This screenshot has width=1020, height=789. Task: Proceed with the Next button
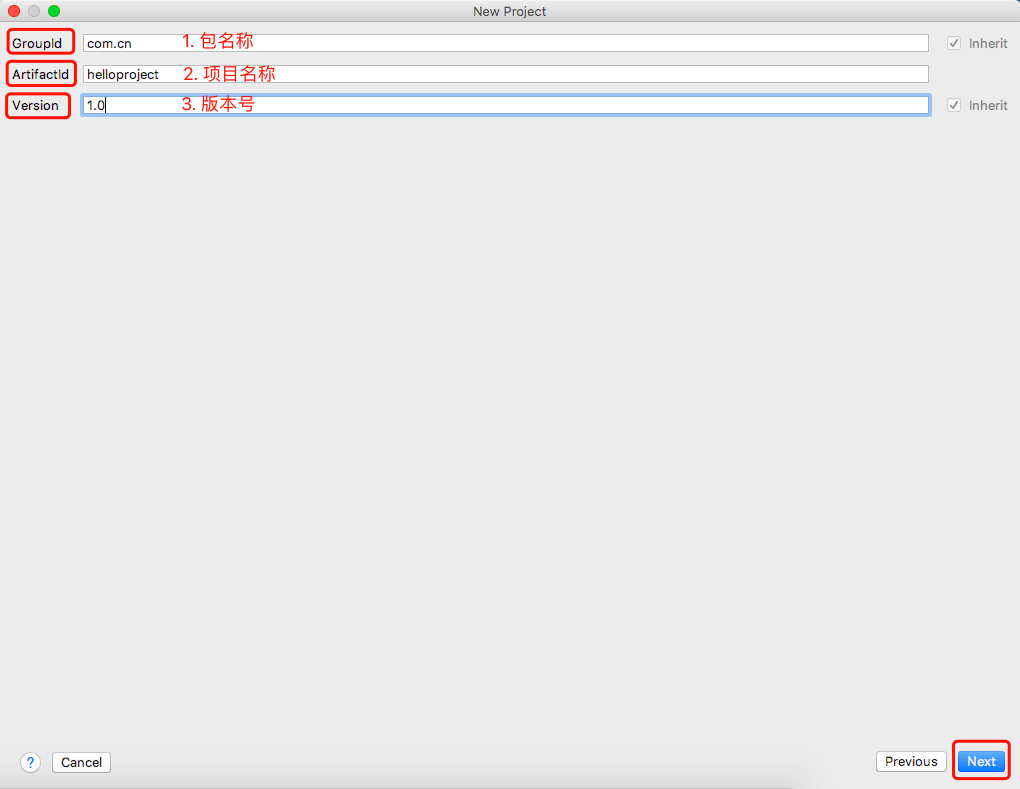pyautogui.click(x=981, y=761)
